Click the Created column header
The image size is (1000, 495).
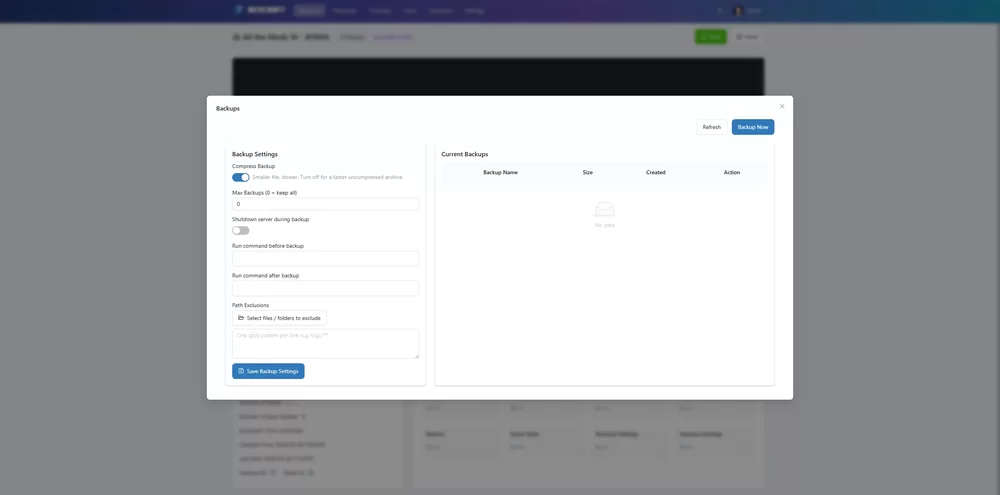coord(656,172)
